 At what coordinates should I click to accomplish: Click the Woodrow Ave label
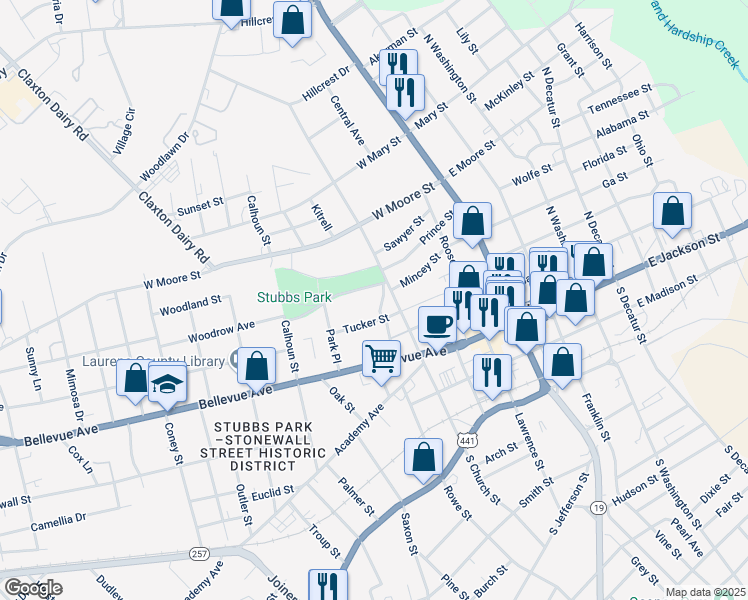(x=221, y=332)
